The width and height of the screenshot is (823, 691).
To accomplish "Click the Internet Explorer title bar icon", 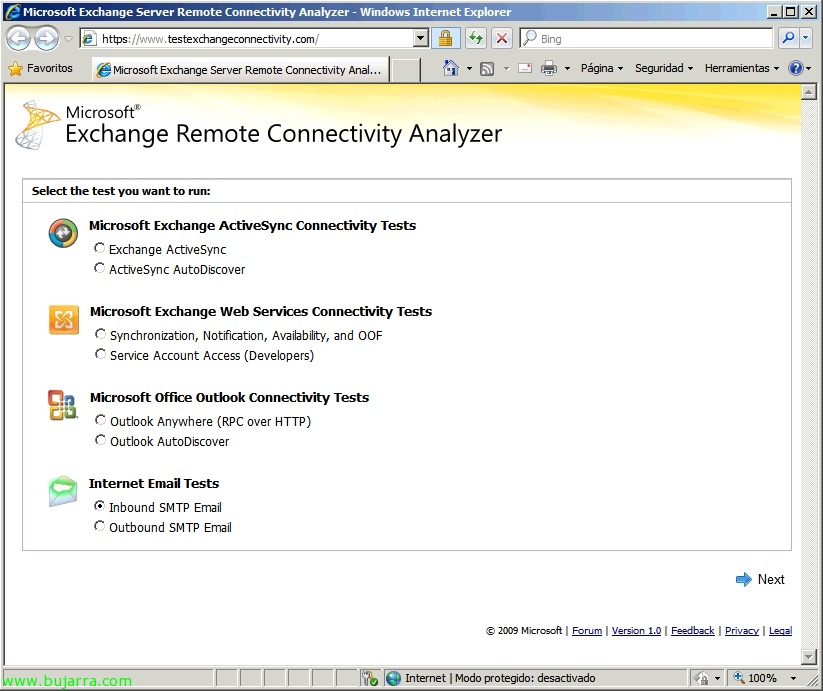I will click(13, 12).
